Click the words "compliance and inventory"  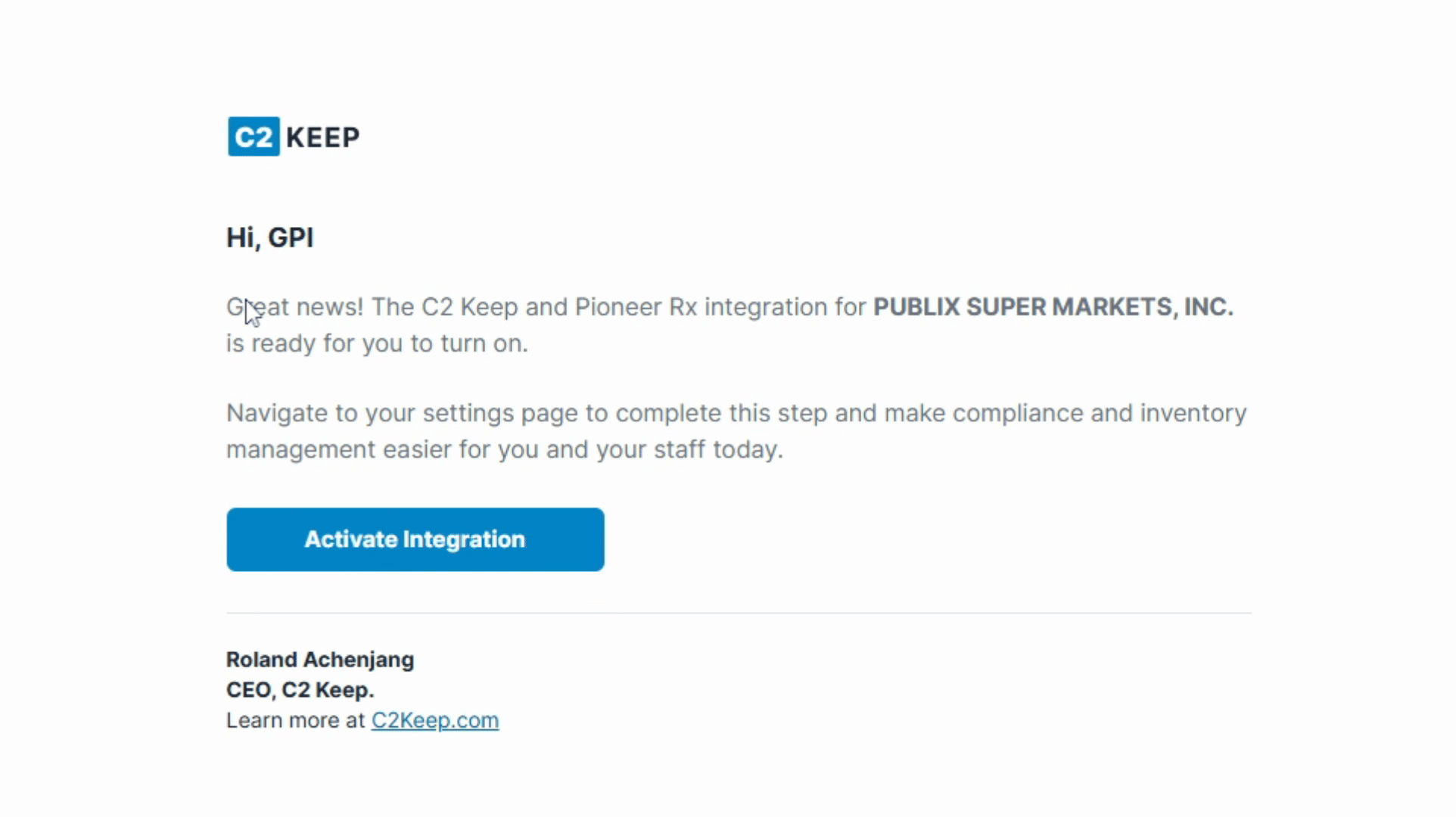tap(1100, 413)
